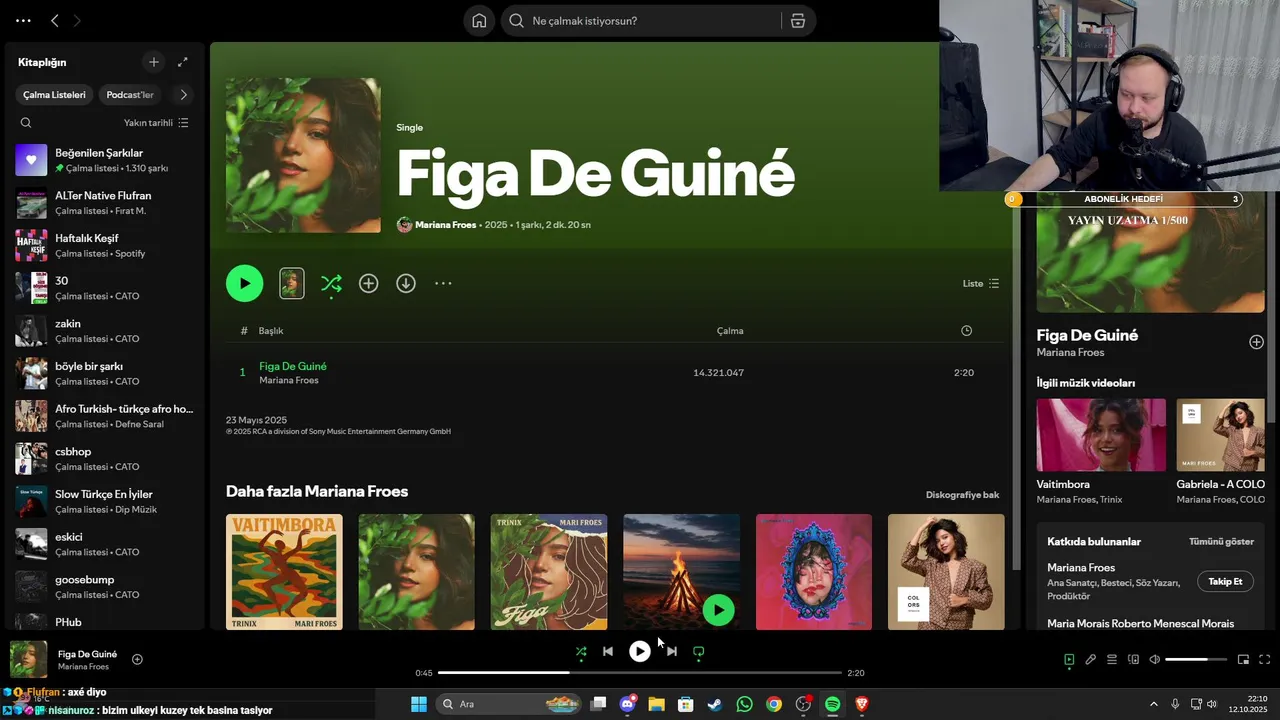The image size is (1280, 720).
Task: Open the Trinix Mari Froes Figa cover
Action: (x=549, y=572)
